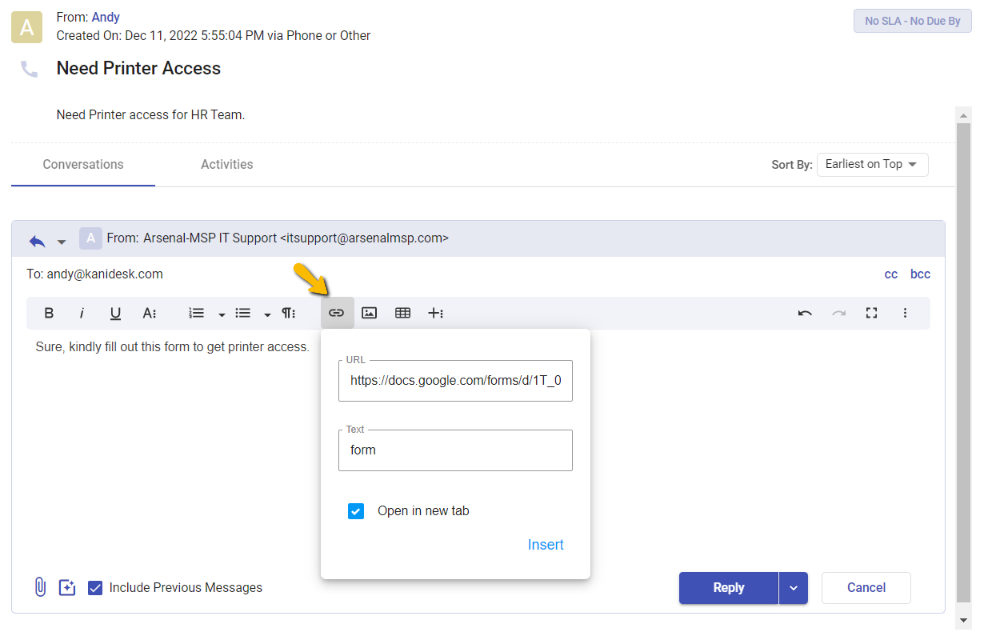Click the scrollbar down arrow
The height and width of the screenshot is (632, 982).
pyautogui.click(x=964, y=621)
